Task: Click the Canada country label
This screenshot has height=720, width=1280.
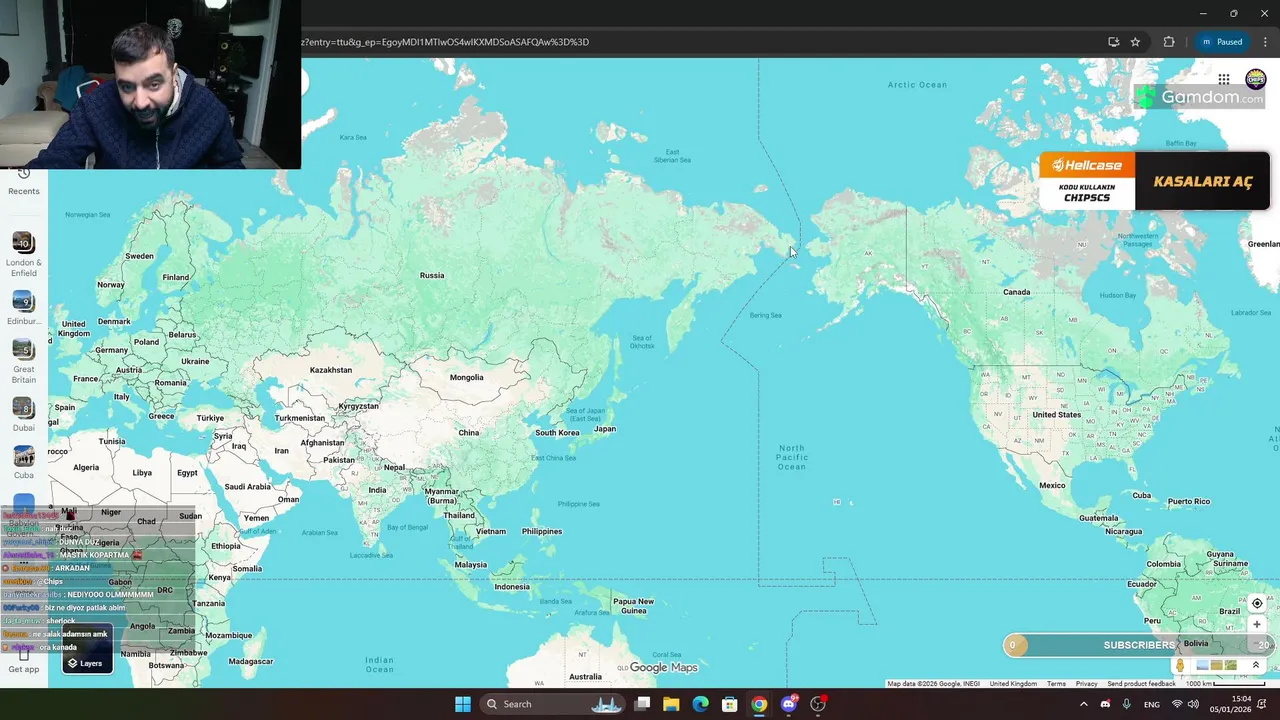Action: [x=1016, y=292]
